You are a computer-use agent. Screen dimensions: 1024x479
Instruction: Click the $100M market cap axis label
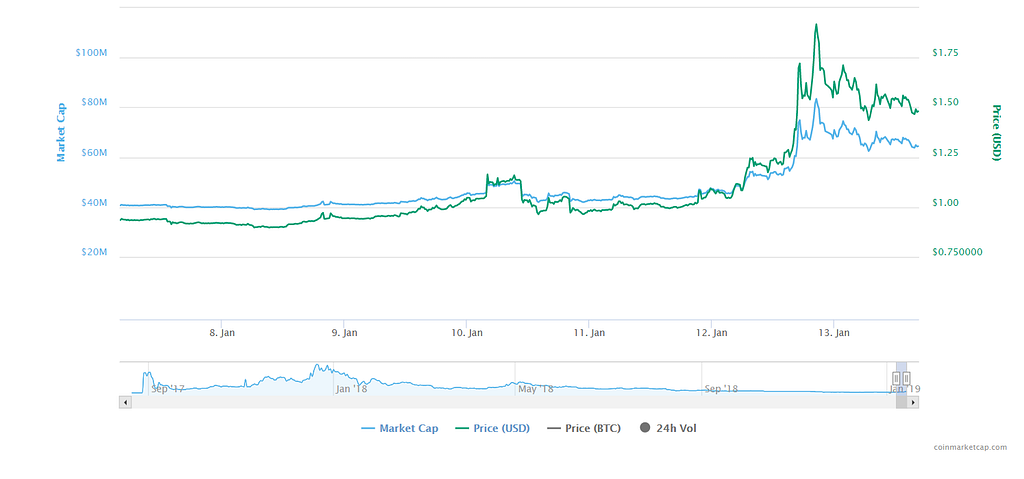pos(93,52)
